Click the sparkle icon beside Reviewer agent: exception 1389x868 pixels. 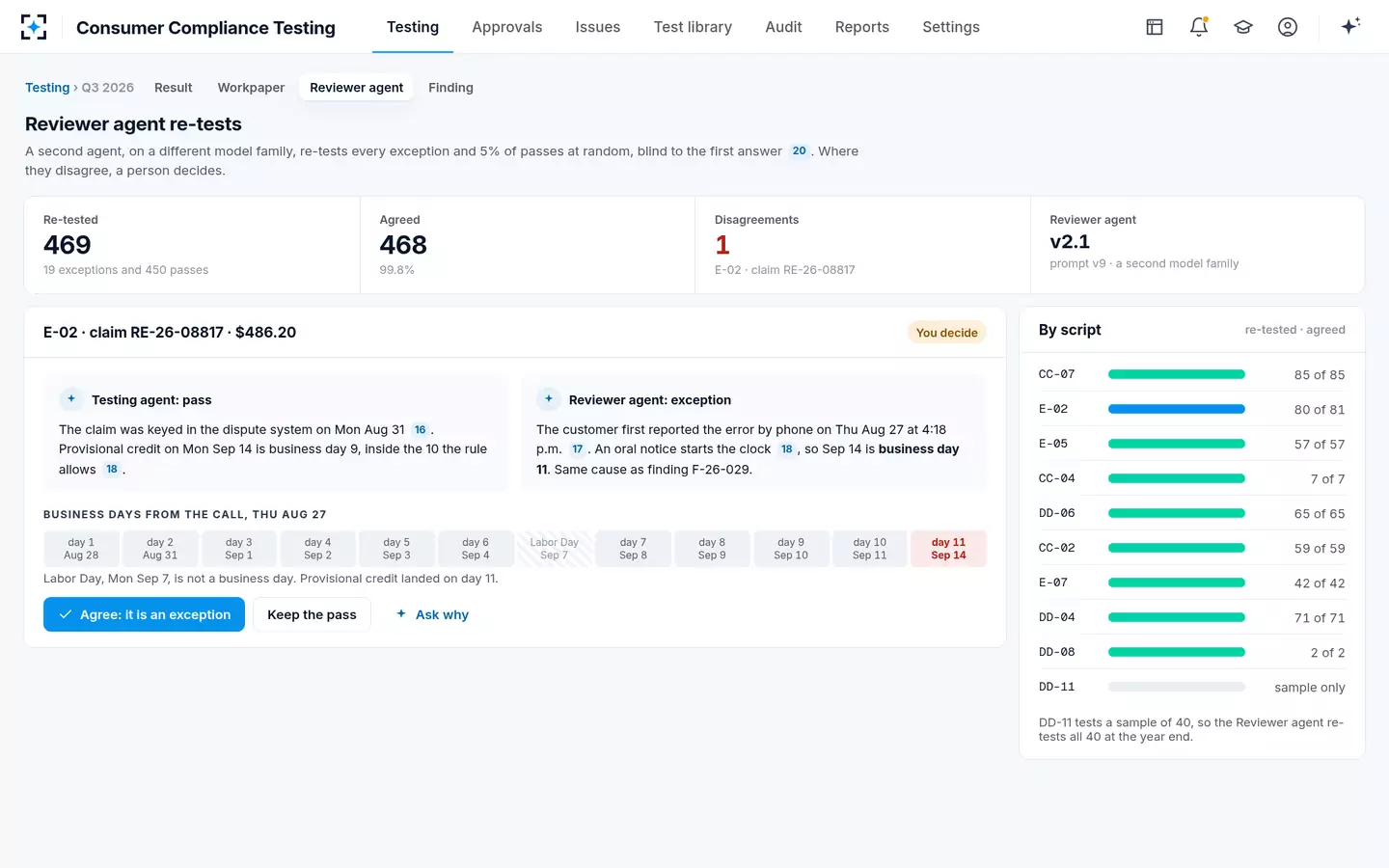tap(549, 399)
